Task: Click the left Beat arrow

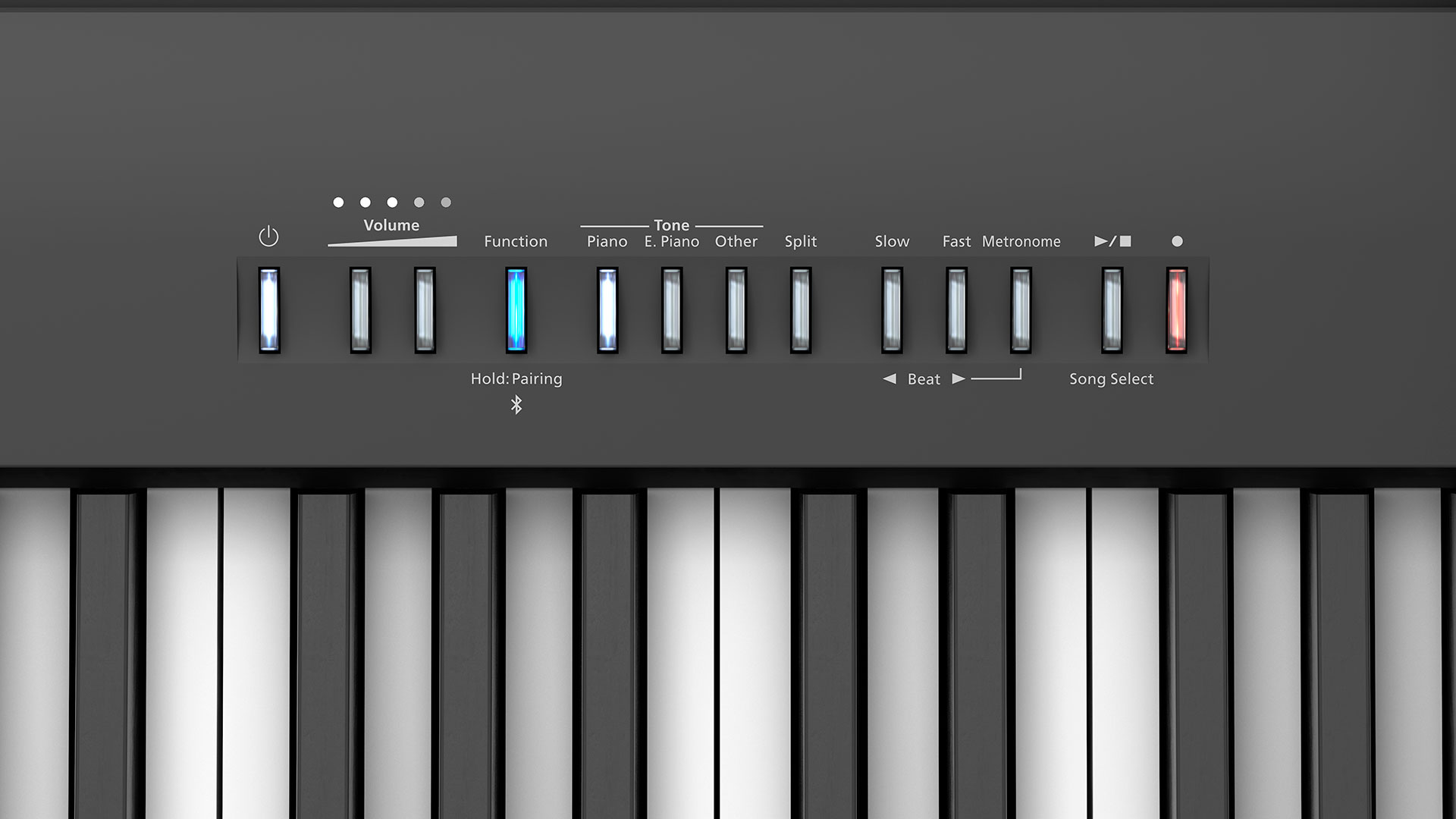Action: 890,378
